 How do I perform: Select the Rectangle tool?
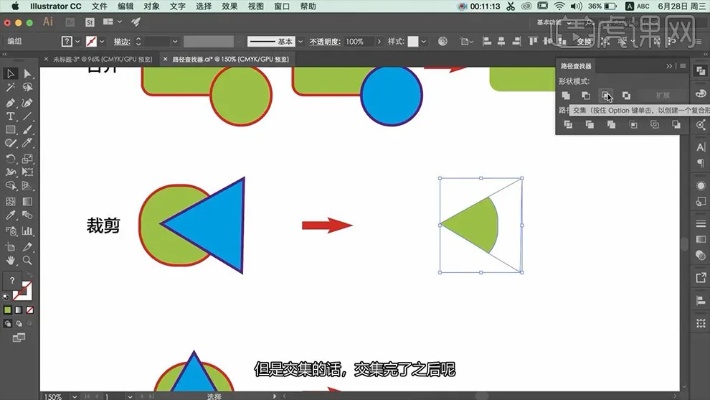click(10, 130)
